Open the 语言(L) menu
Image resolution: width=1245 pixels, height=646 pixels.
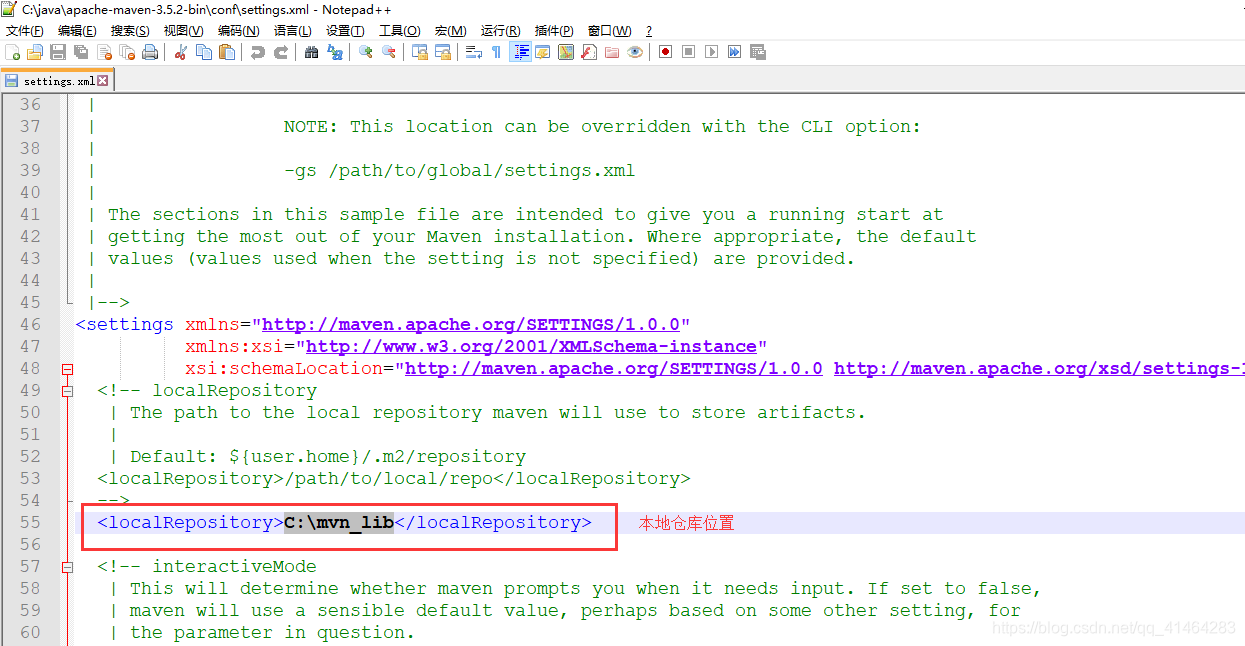pyautogui.click(x=292, y=31)
